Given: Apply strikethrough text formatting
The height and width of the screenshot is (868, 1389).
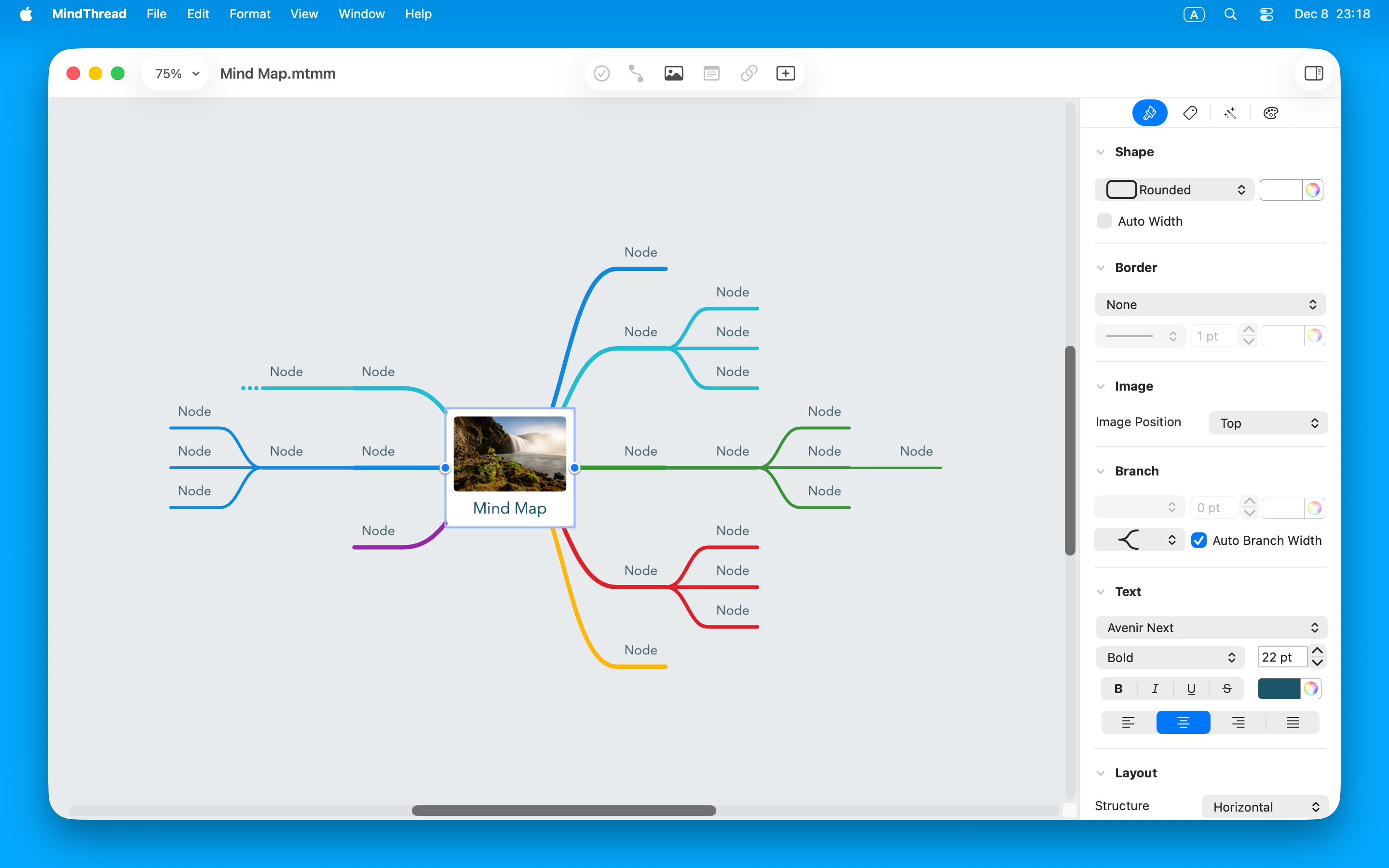Looking at the screenshot, I should coord(1226,688).
